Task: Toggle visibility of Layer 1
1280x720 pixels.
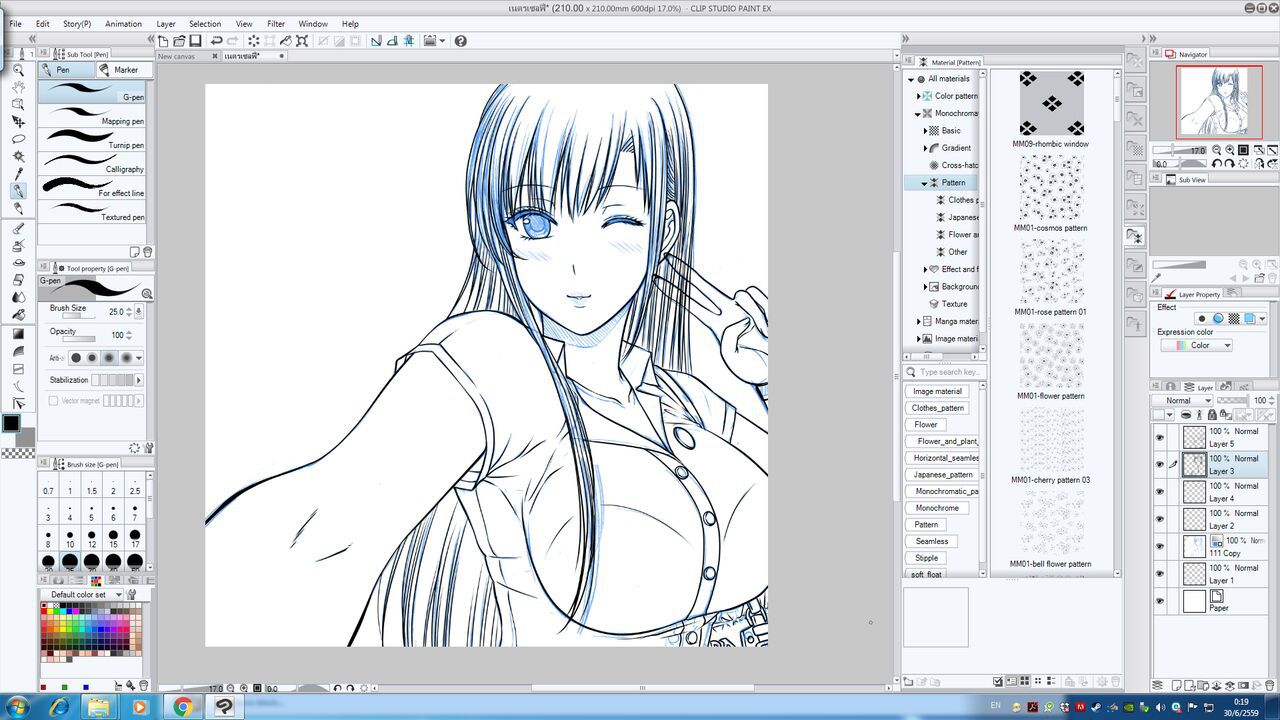Action: point(1160,573)
